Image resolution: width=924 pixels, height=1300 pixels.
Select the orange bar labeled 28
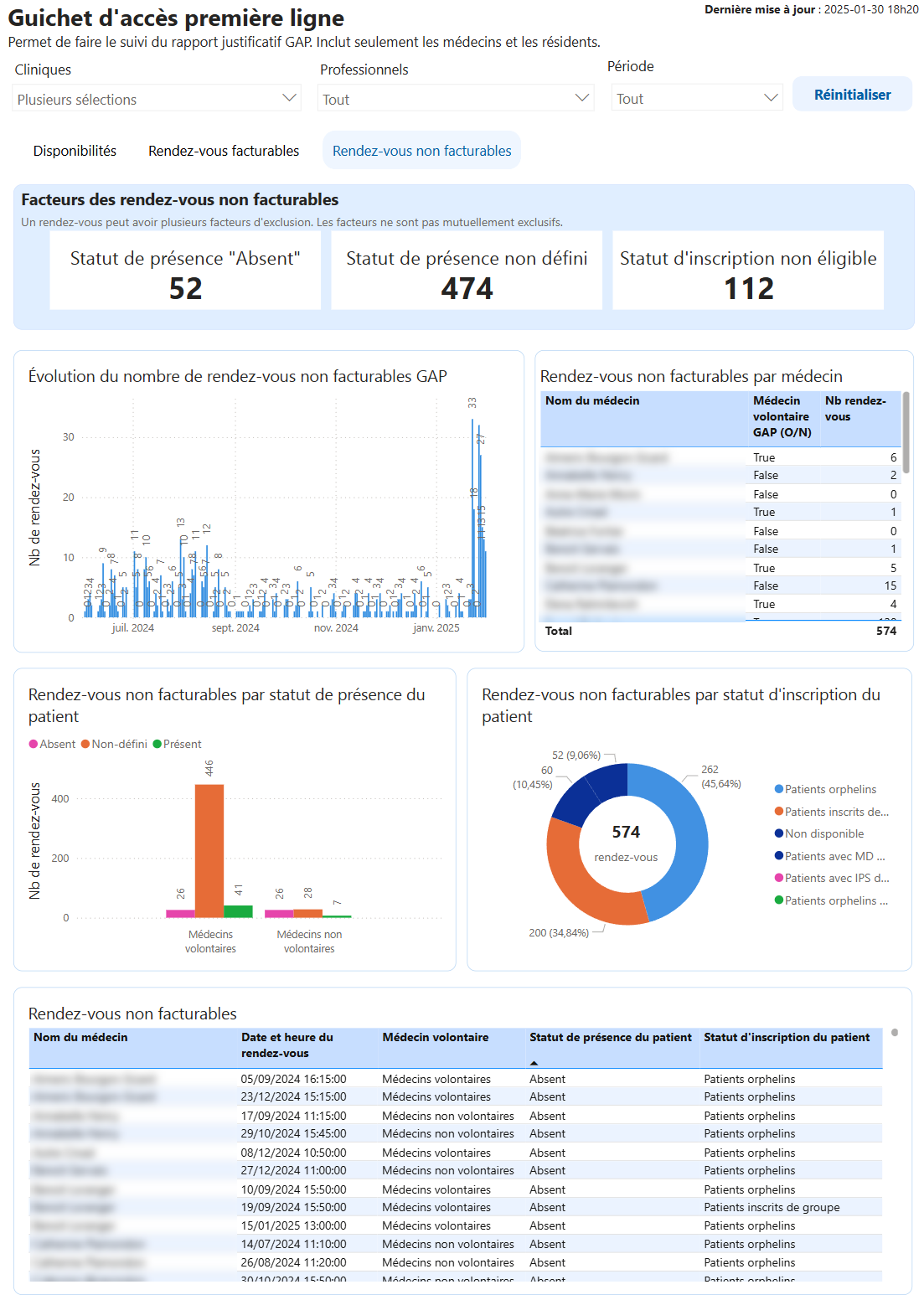pos(308,914)
